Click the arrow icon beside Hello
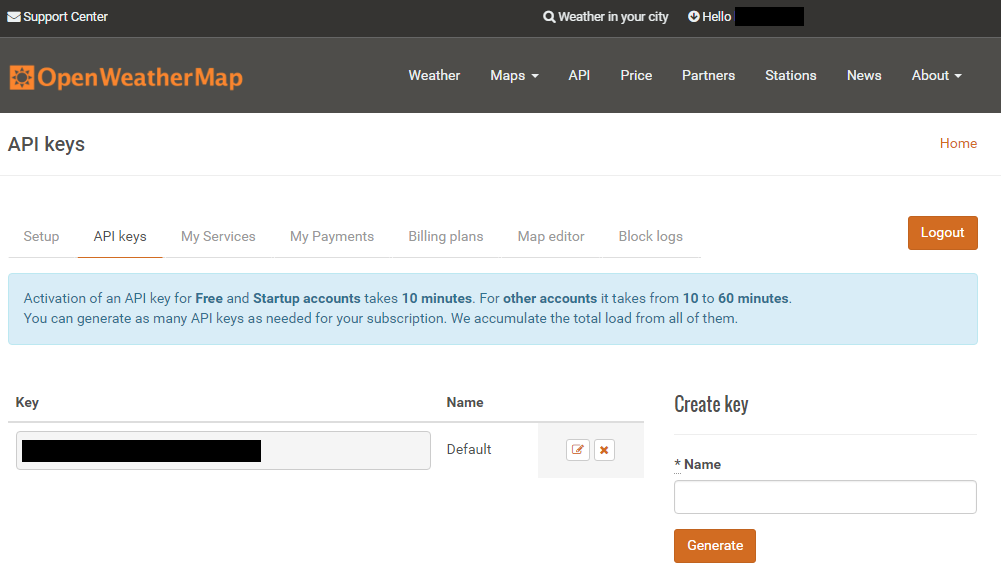This screenshot has height=587, width=1001. click(693, 17)
